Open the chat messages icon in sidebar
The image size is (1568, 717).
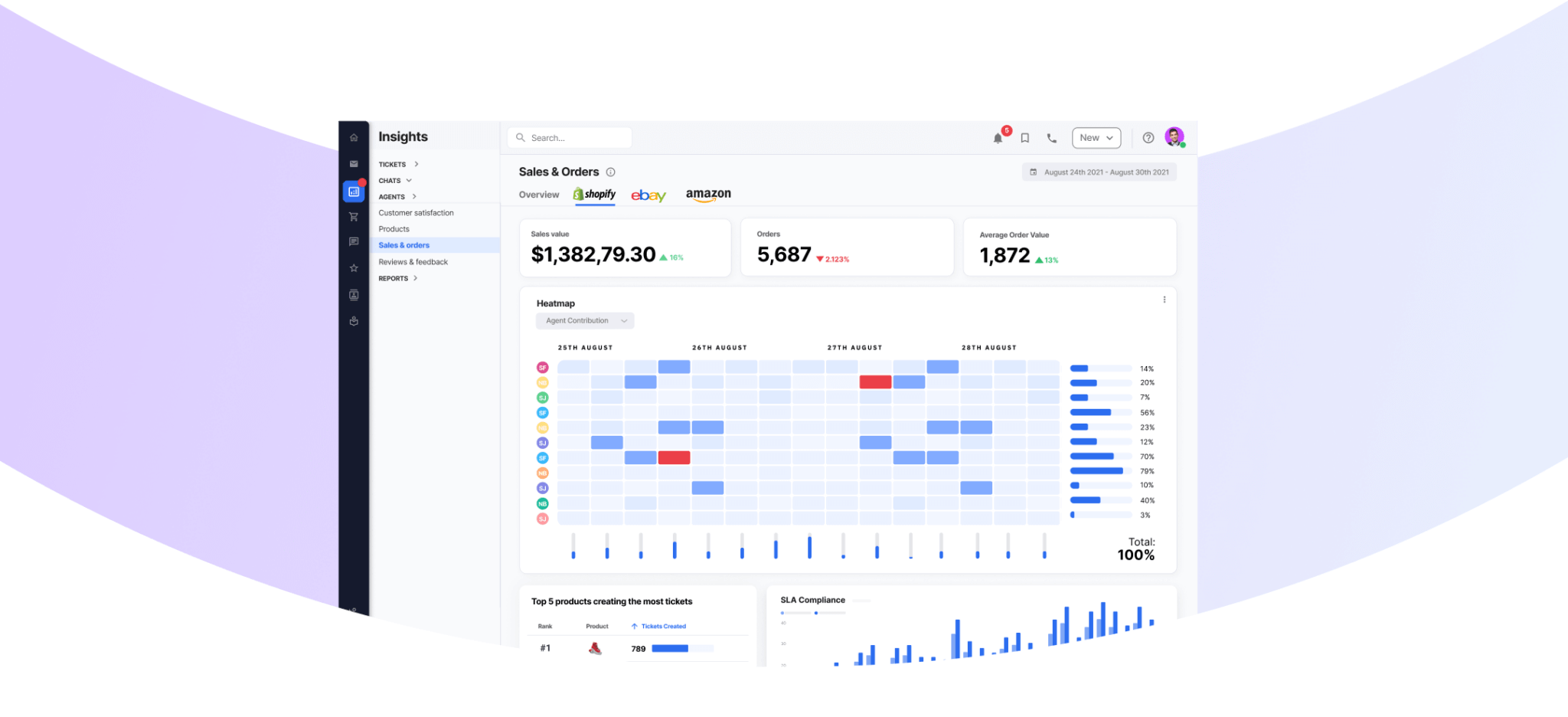click(353, 242)
